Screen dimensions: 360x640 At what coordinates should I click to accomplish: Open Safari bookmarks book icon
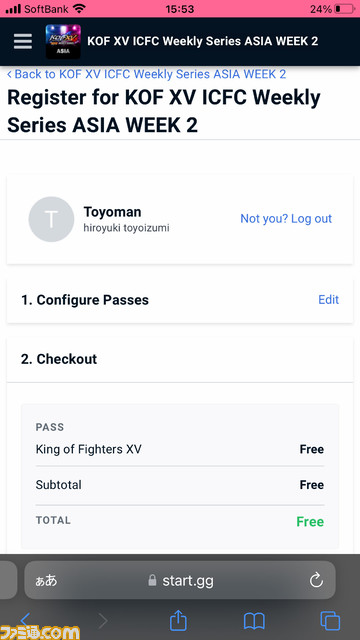tap(254, 622)
